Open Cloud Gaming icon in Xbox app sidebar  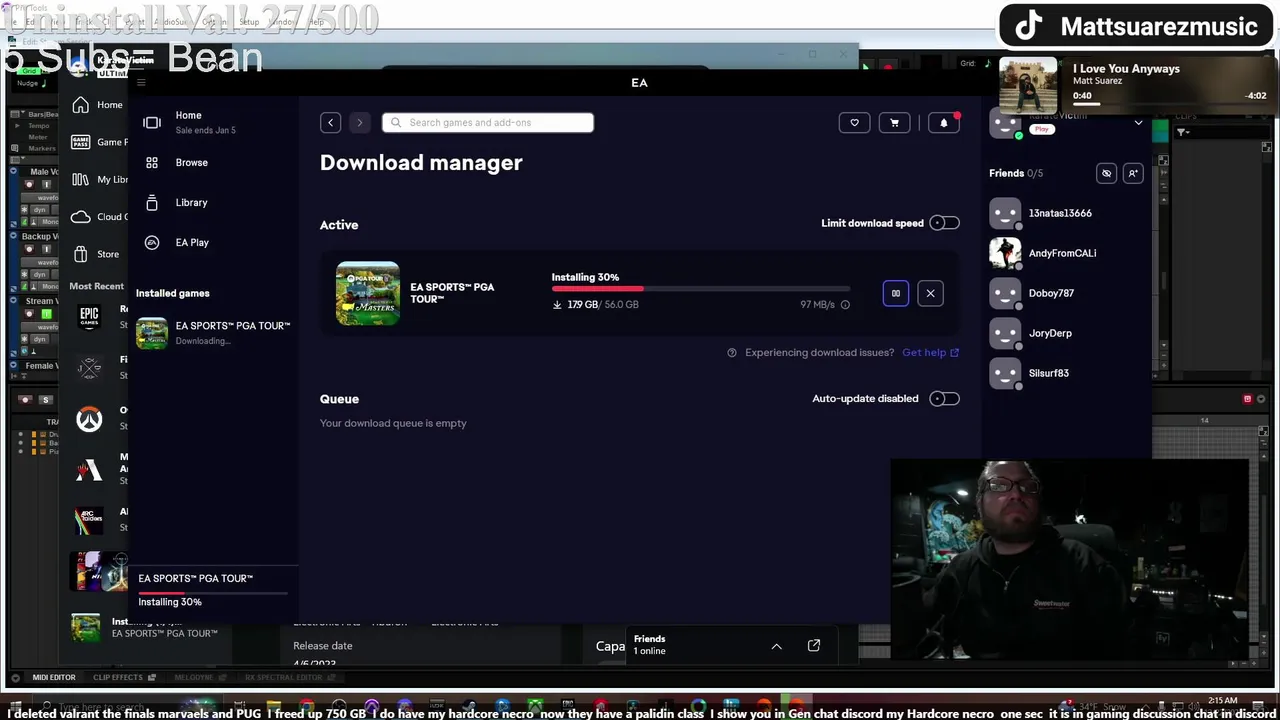pyautogui.click(x=81, y=217)
